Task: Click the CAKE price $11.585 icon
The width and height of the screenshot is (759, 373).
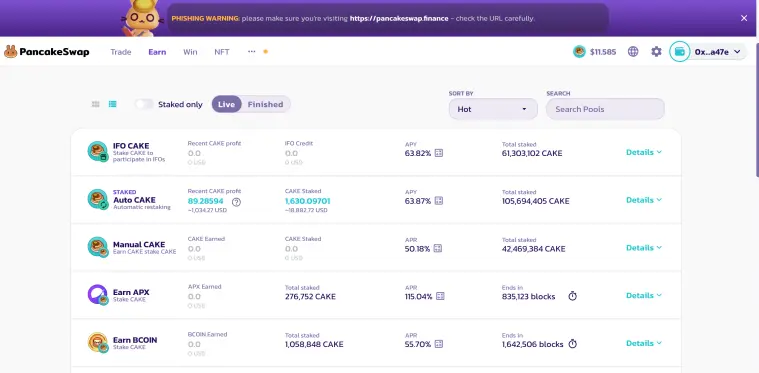Action: pos(579,52)
